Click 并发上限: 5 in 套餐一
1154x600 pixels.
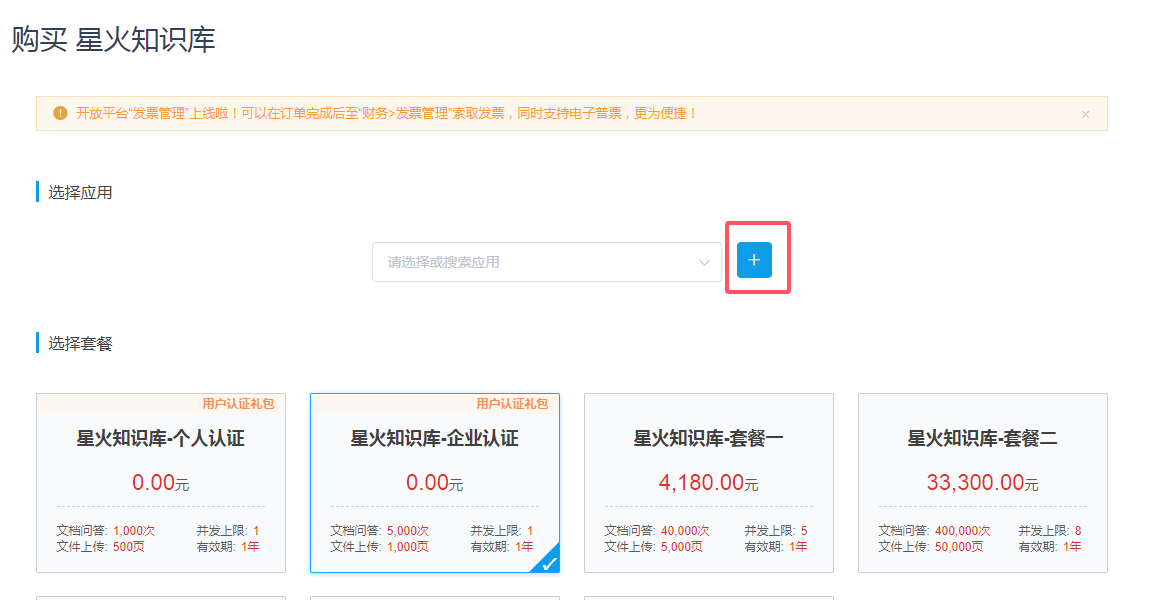tap(776, 531)
